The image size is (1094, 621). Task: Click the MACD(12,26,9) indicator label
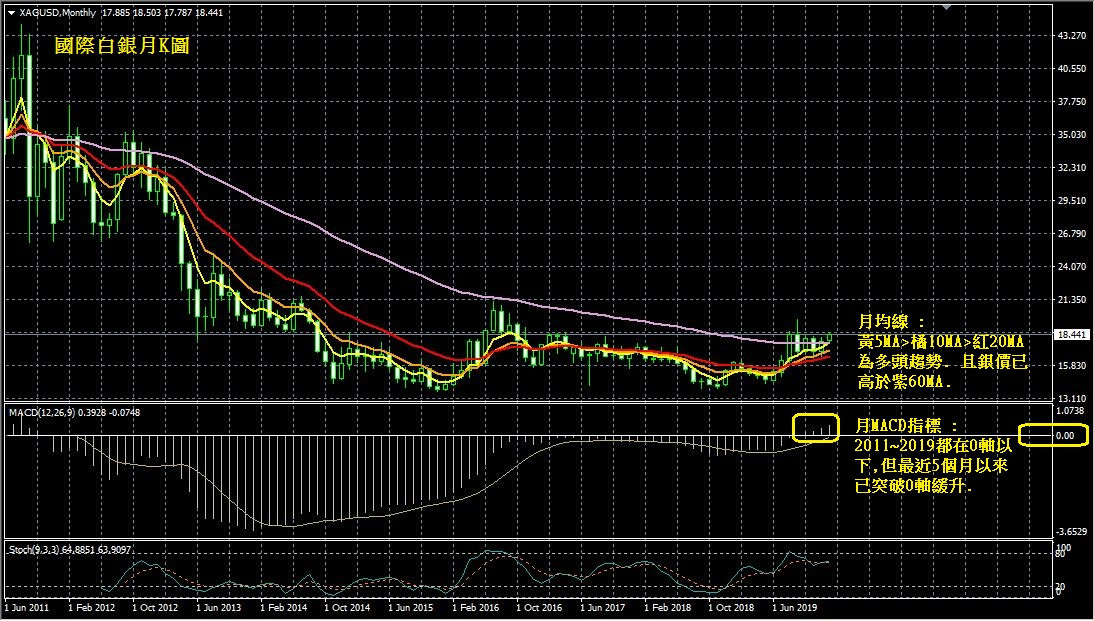43,413
